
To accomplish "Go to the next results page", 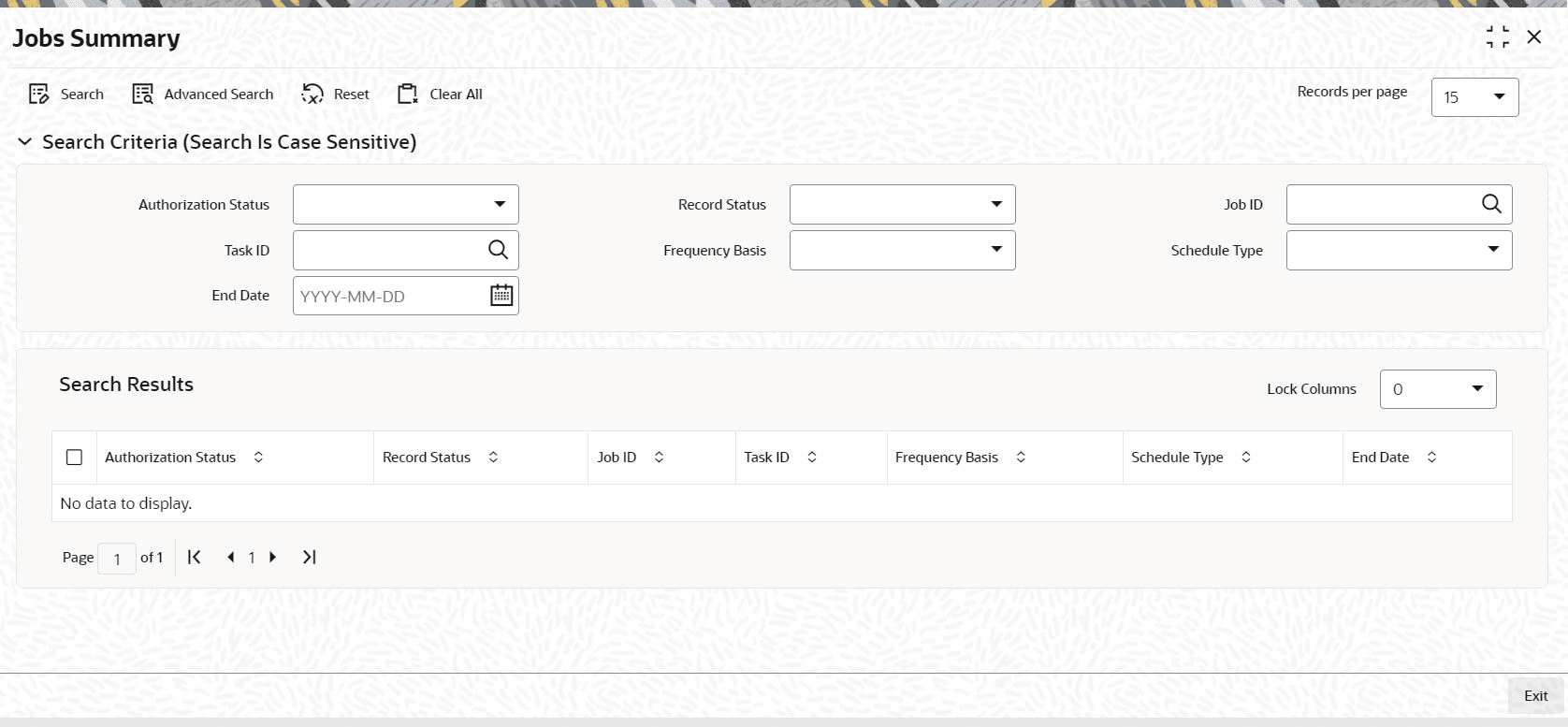I will [272, 557].
